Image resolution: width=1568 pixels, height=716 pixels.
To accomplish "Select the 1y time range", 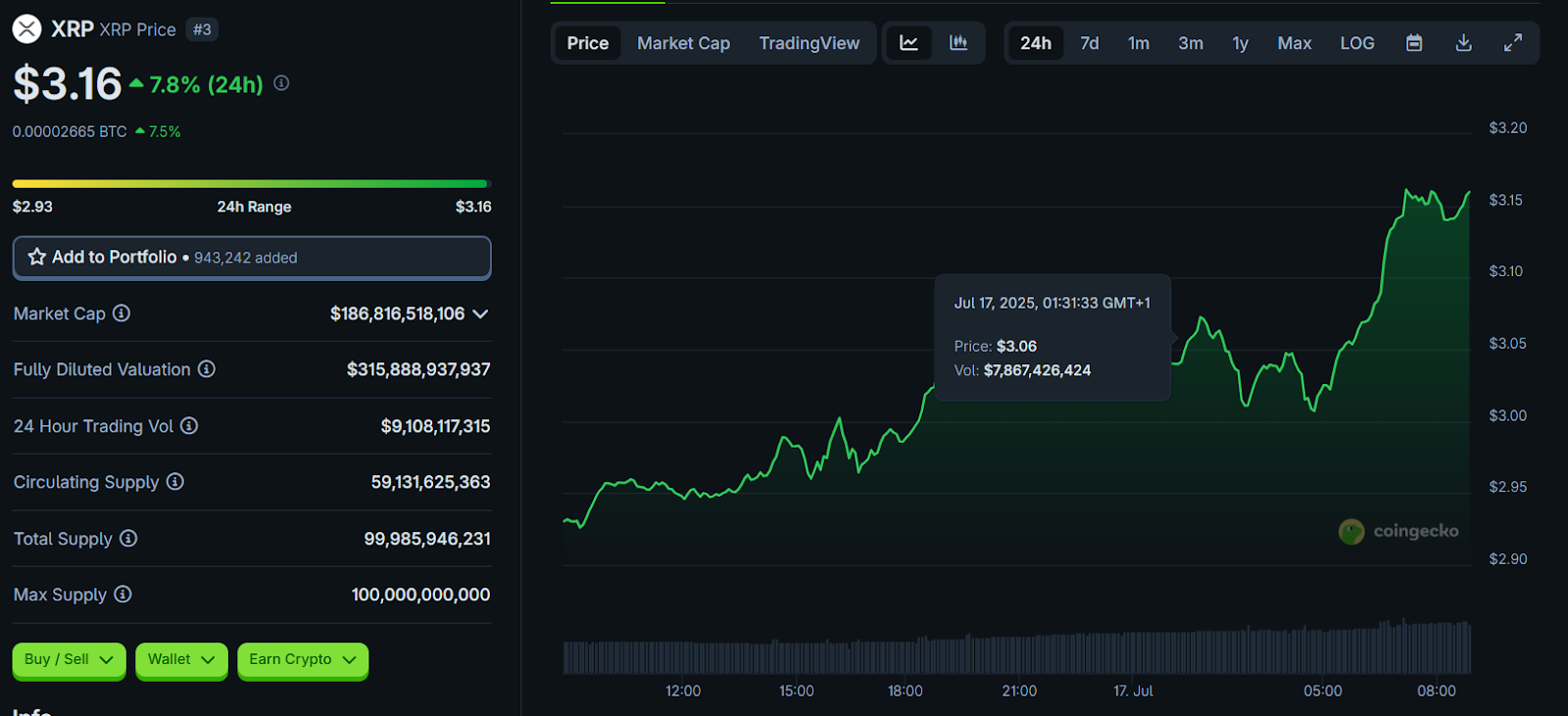I will pyautogui.click(x=1240, y=43).
